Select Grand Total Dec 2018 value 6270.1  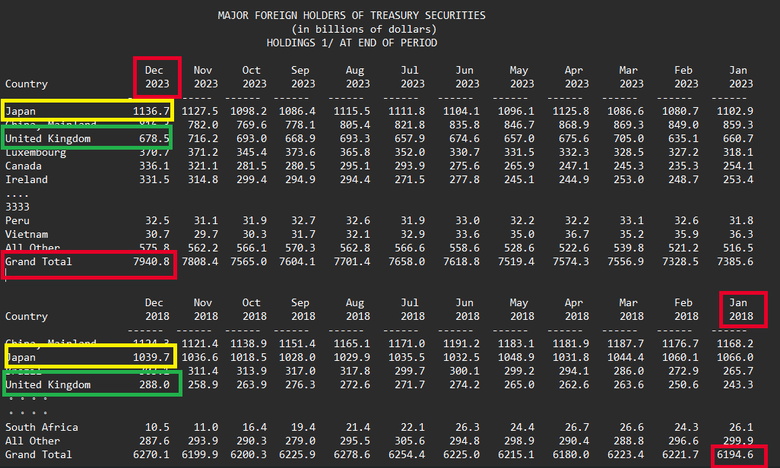pyautogui.click(x=151, y=455)
